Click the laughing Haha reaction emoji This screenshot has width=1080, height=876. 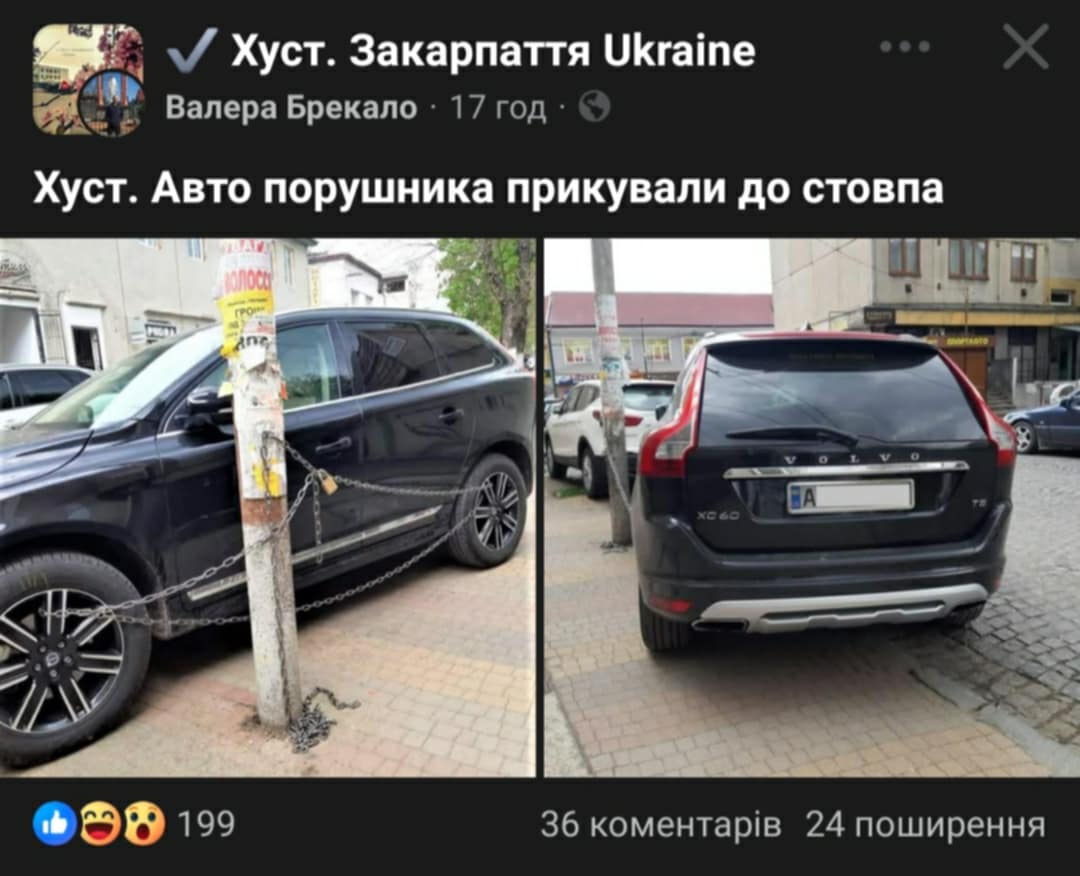coord(100,823)
